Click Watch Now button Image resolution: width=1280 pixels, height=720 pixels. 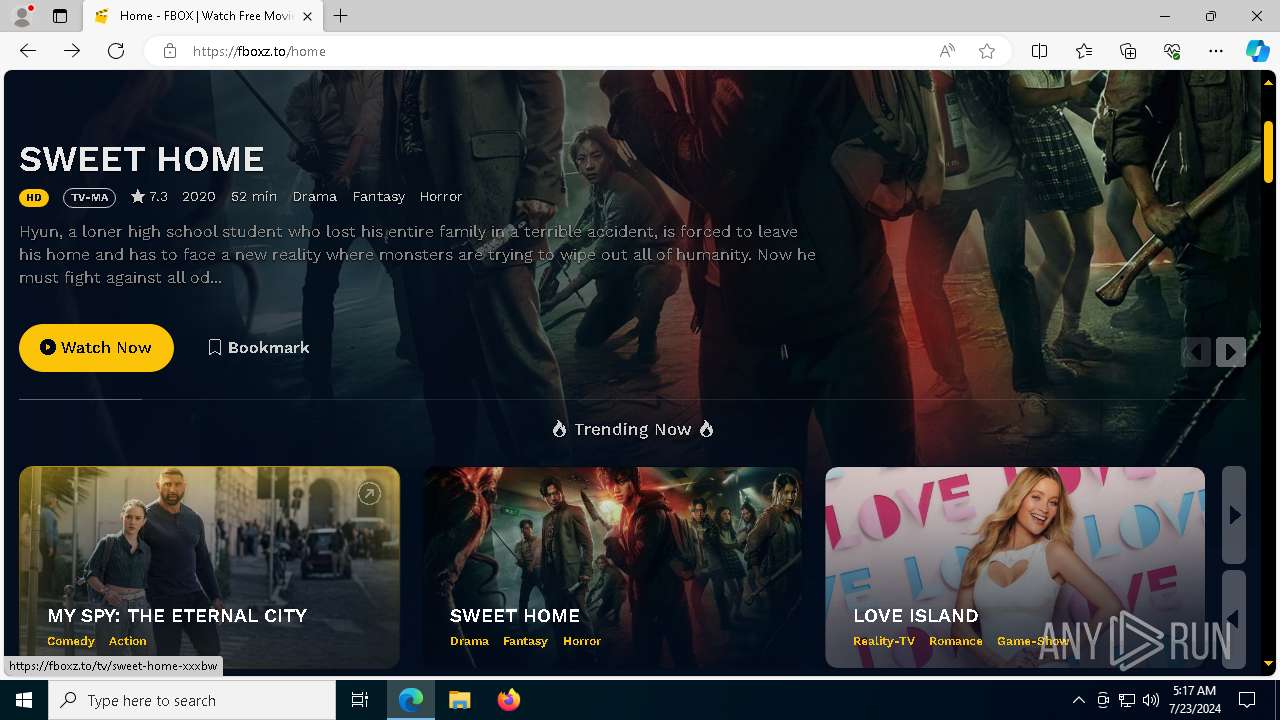coord(96,347)
